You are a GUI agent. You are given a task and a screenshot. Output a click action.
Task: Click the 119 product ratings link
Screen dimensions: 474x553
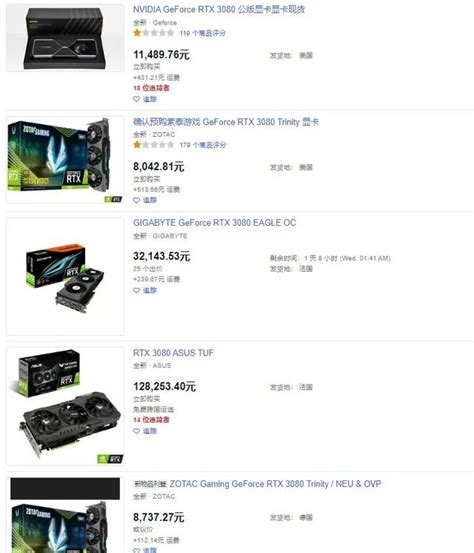[202, 33]
